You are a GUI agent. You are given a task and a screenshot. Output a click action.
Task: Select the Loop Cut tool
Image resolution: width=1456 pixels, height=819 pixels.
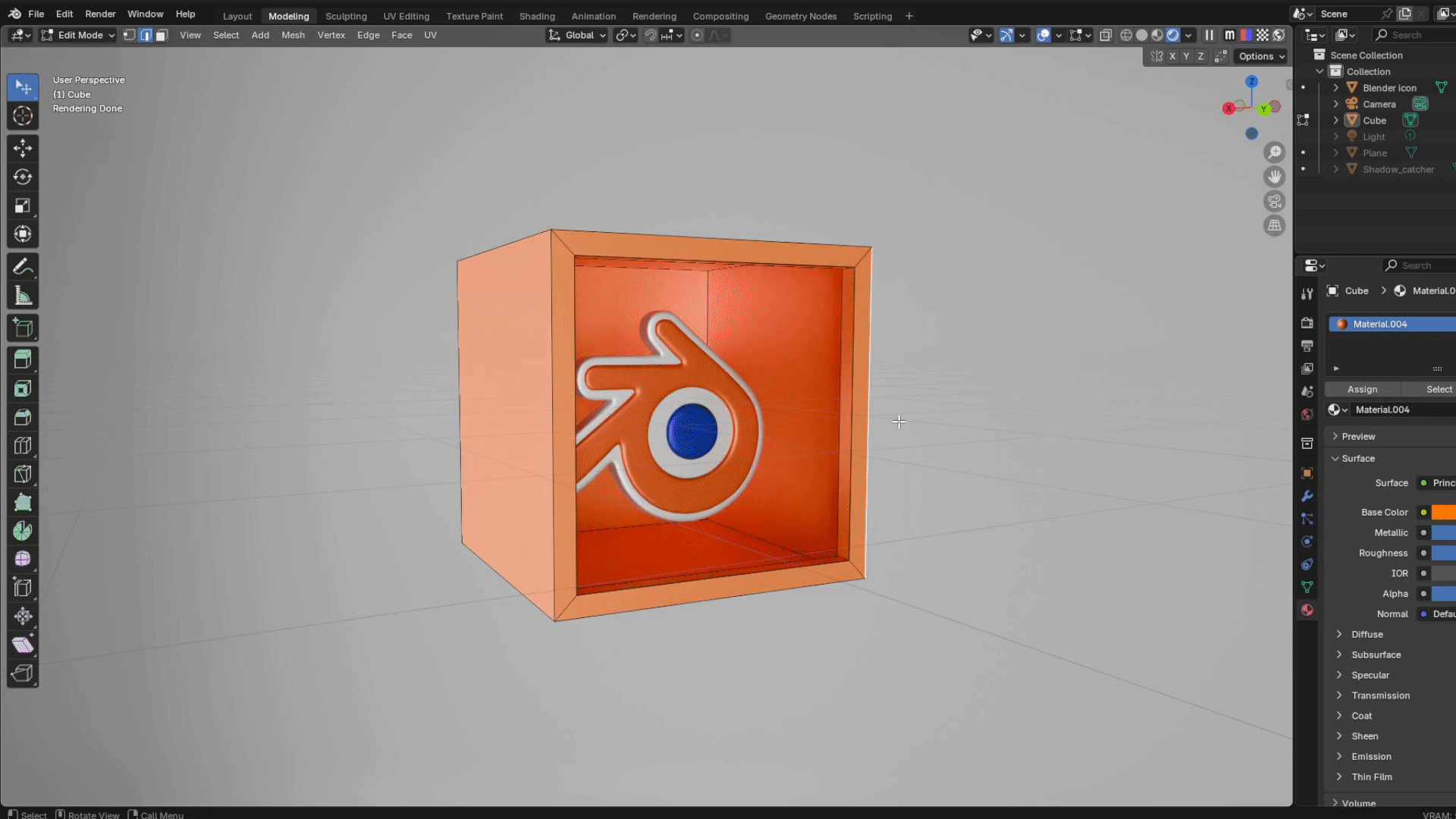[23, 446]
